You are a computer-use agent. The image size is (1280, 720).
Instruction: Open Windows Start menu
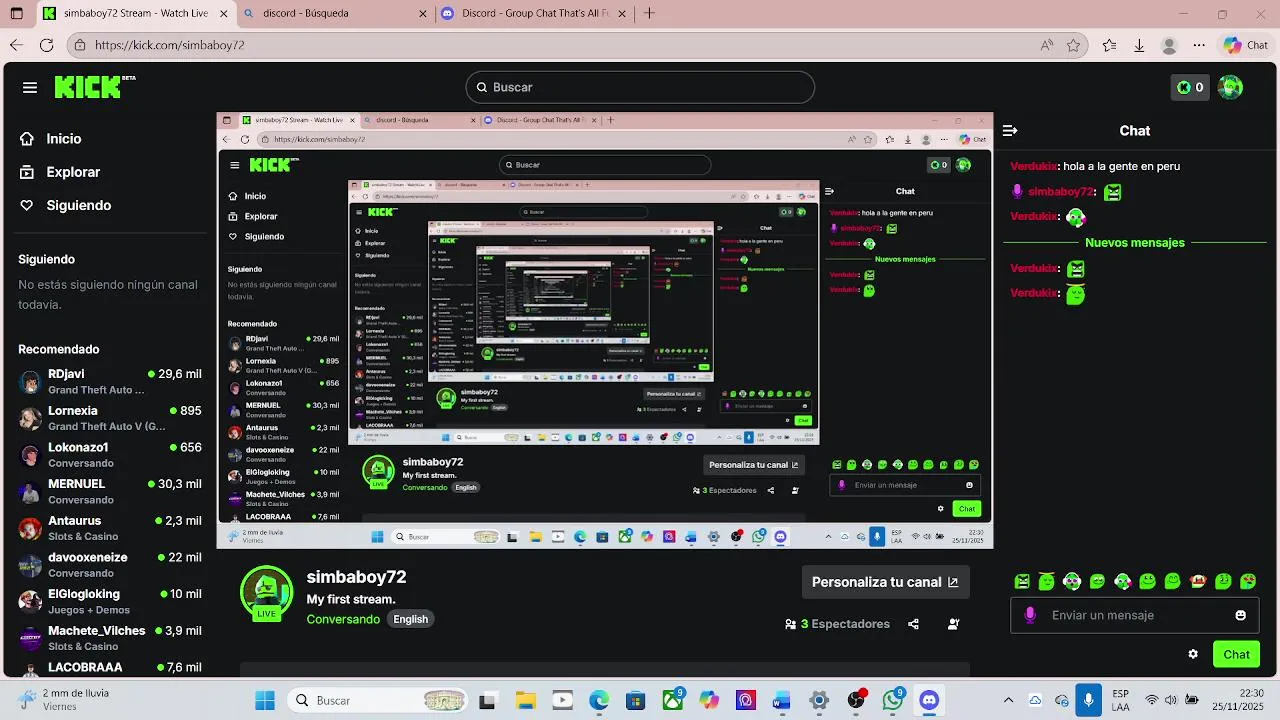265,700
